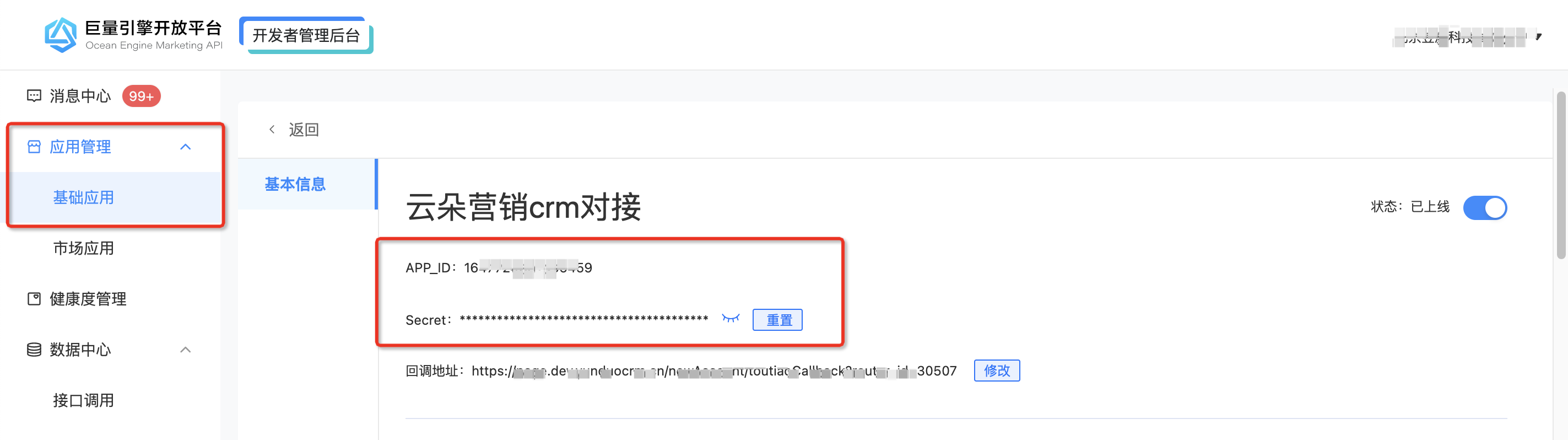Click the Ocean Engine logo icon

coord(60,35)
